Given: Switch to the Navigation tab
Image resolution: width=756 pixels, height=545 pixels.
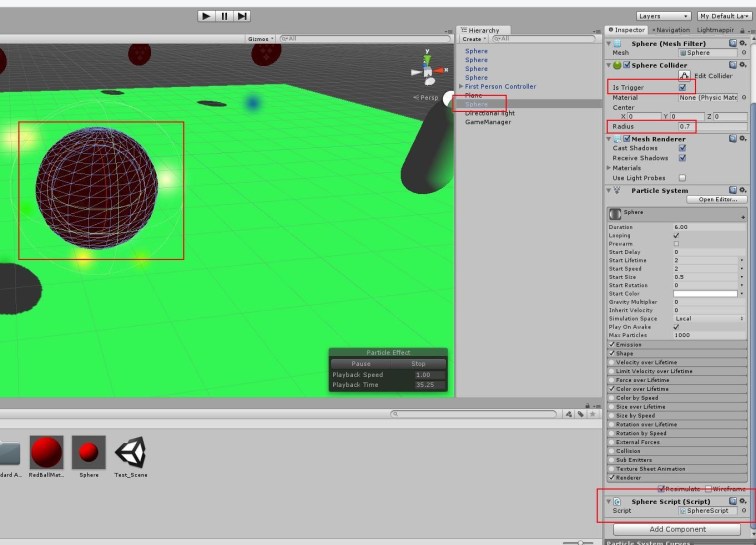Looking at the screenshot, I should 673,30.
